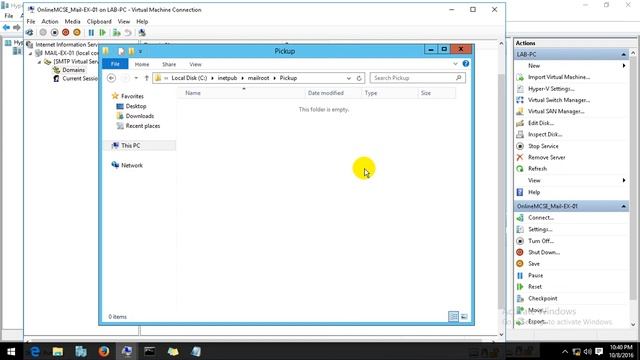Refresh the Pickup folder view

pyautogui.click(x=359, y=78)
